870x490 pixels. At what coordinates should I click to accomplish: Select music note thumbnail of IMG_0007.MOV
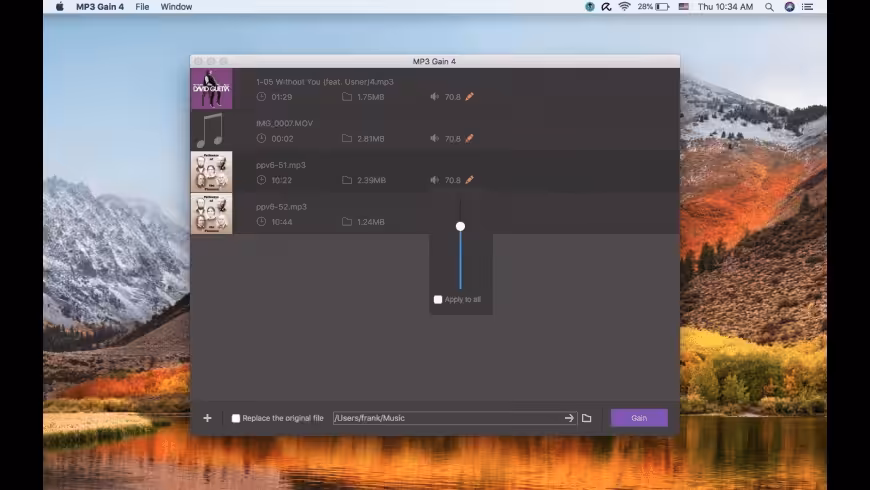(x=211, y=130)
